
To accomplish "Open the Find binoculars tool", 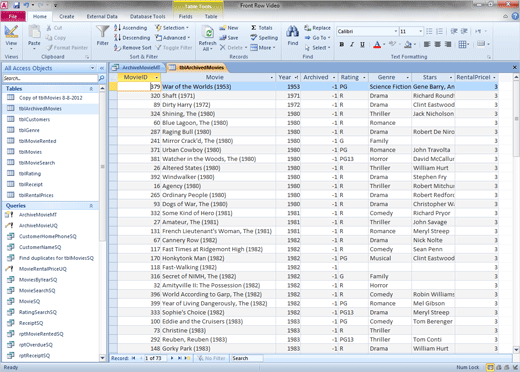I will coord(293,35).
